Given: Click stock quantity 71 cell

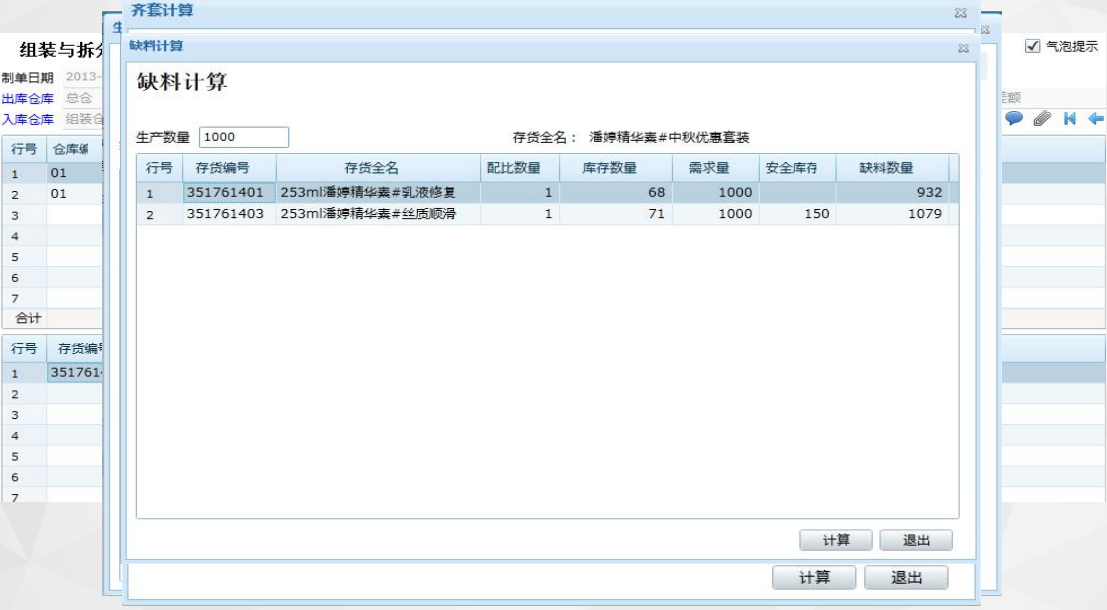Looking at the screenshot, I should [x=616, y=214].
